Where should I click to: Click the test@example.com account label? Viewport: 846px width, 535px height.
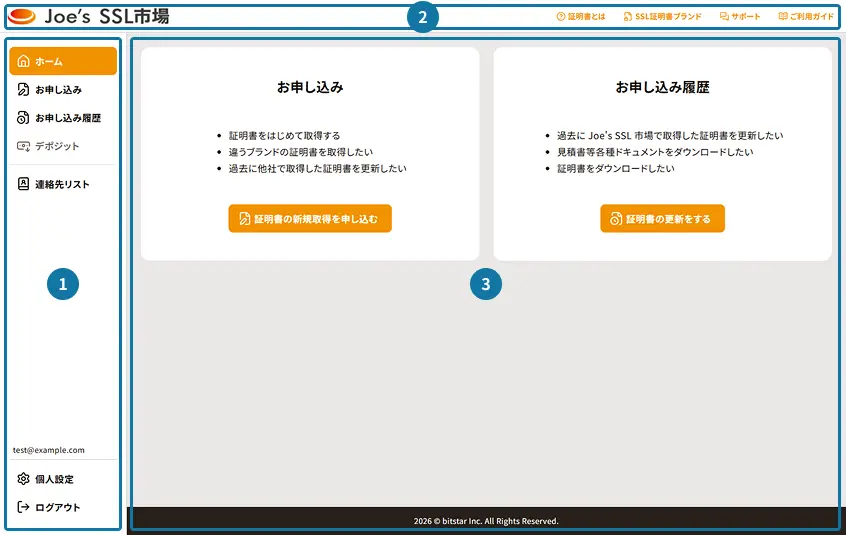tap(49, 450)
